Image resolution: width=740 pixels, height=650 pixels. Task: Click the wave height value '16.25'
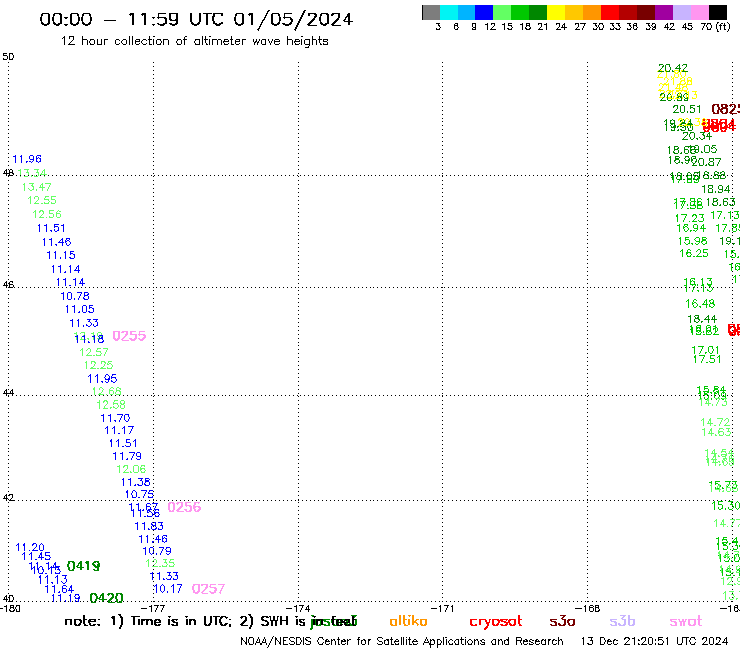point(694,253)
